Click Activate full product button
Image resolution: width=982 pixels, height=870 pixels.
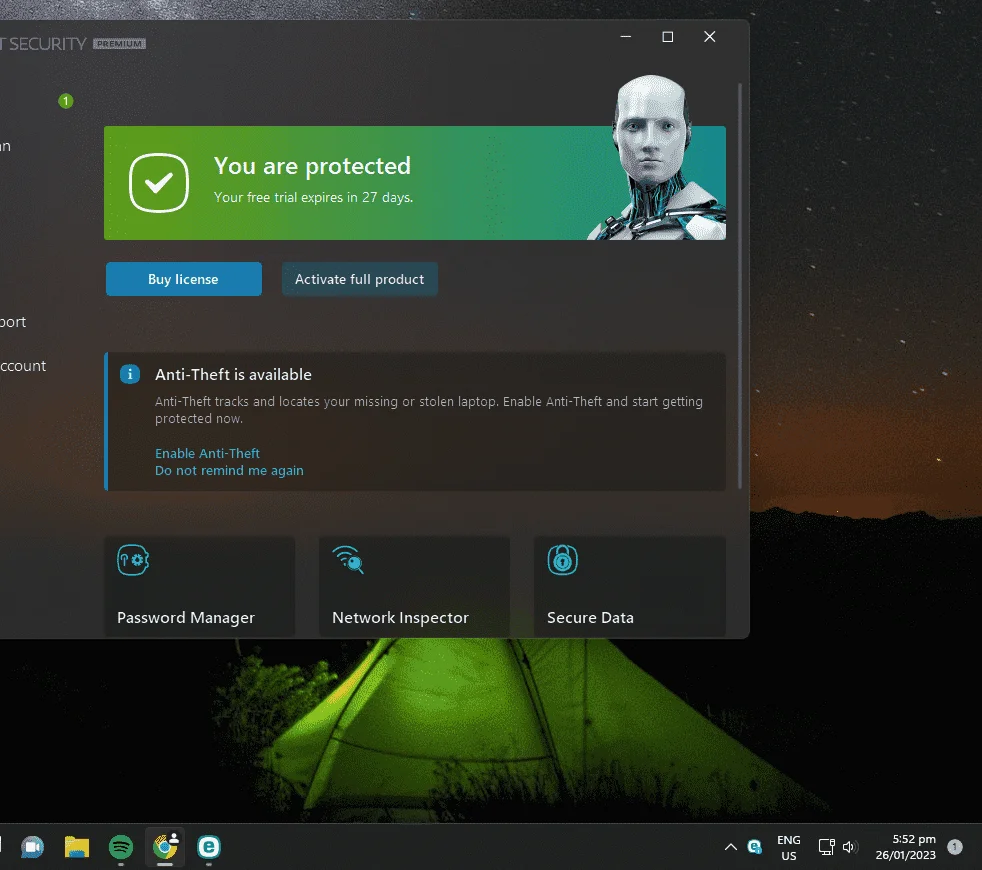point(359,279)
